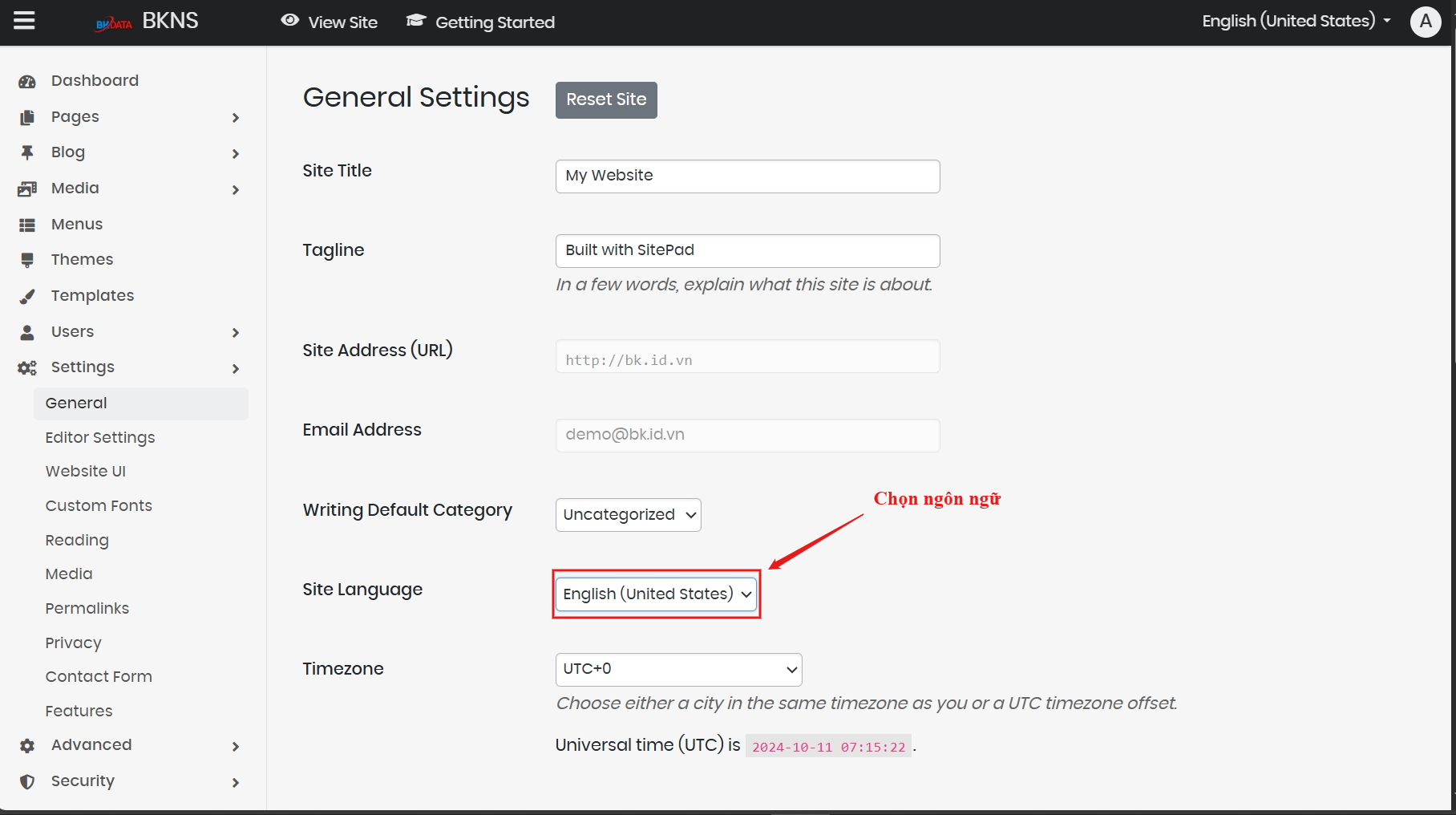
Task: Open the Timezone UTC+0 dropdown
Action: coord(678,669)
